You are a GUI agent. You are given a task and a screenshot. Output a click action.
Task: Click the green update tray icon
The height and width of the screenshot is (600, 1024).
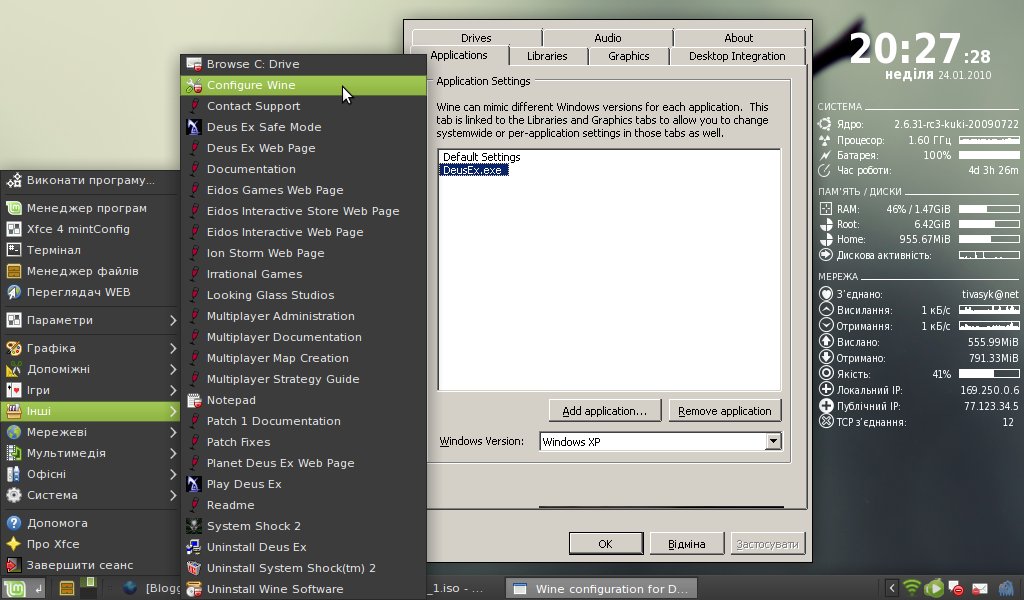tap(934, 588)
